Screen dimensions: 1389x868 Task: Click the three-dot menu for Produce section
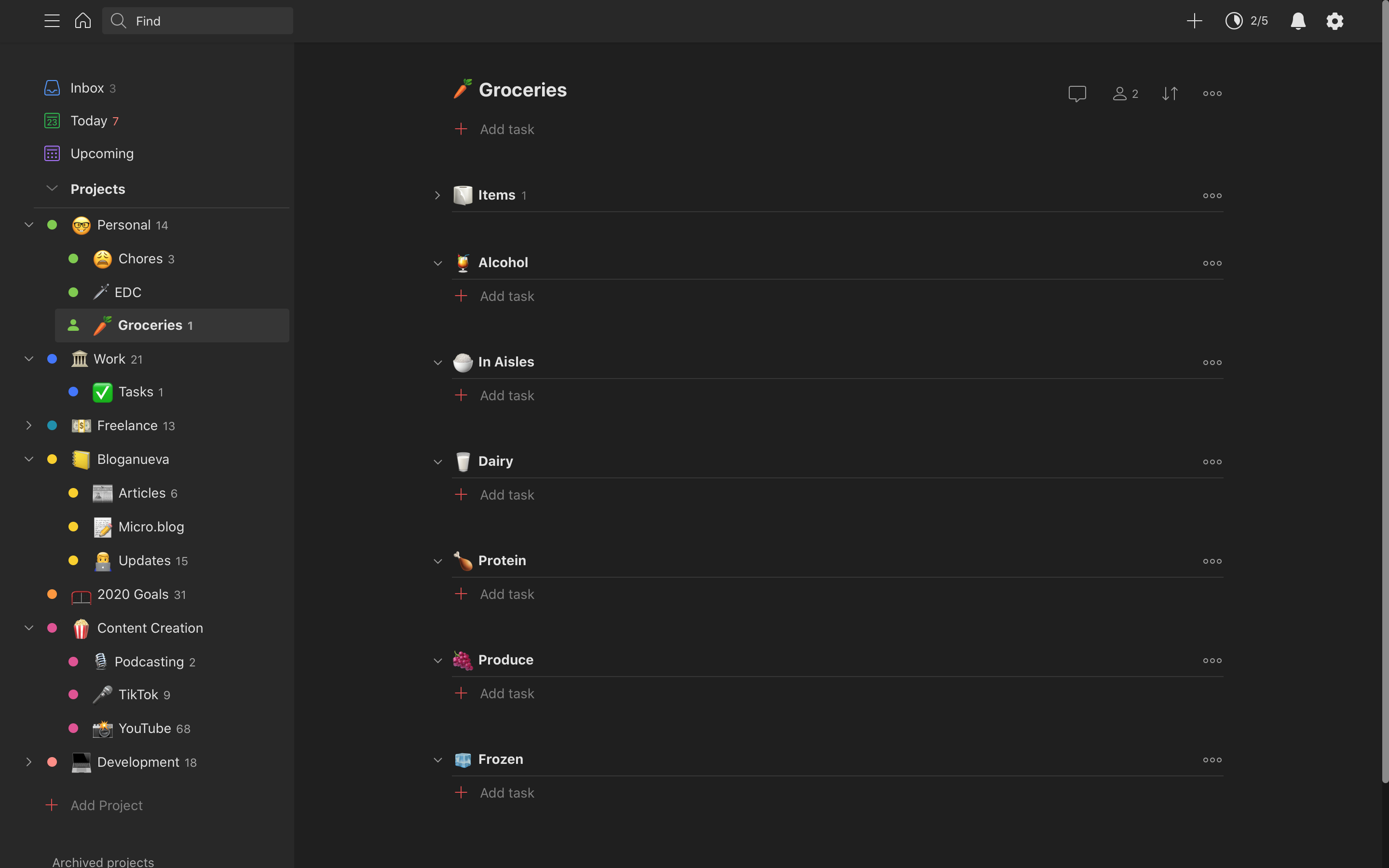(1212, 660)
